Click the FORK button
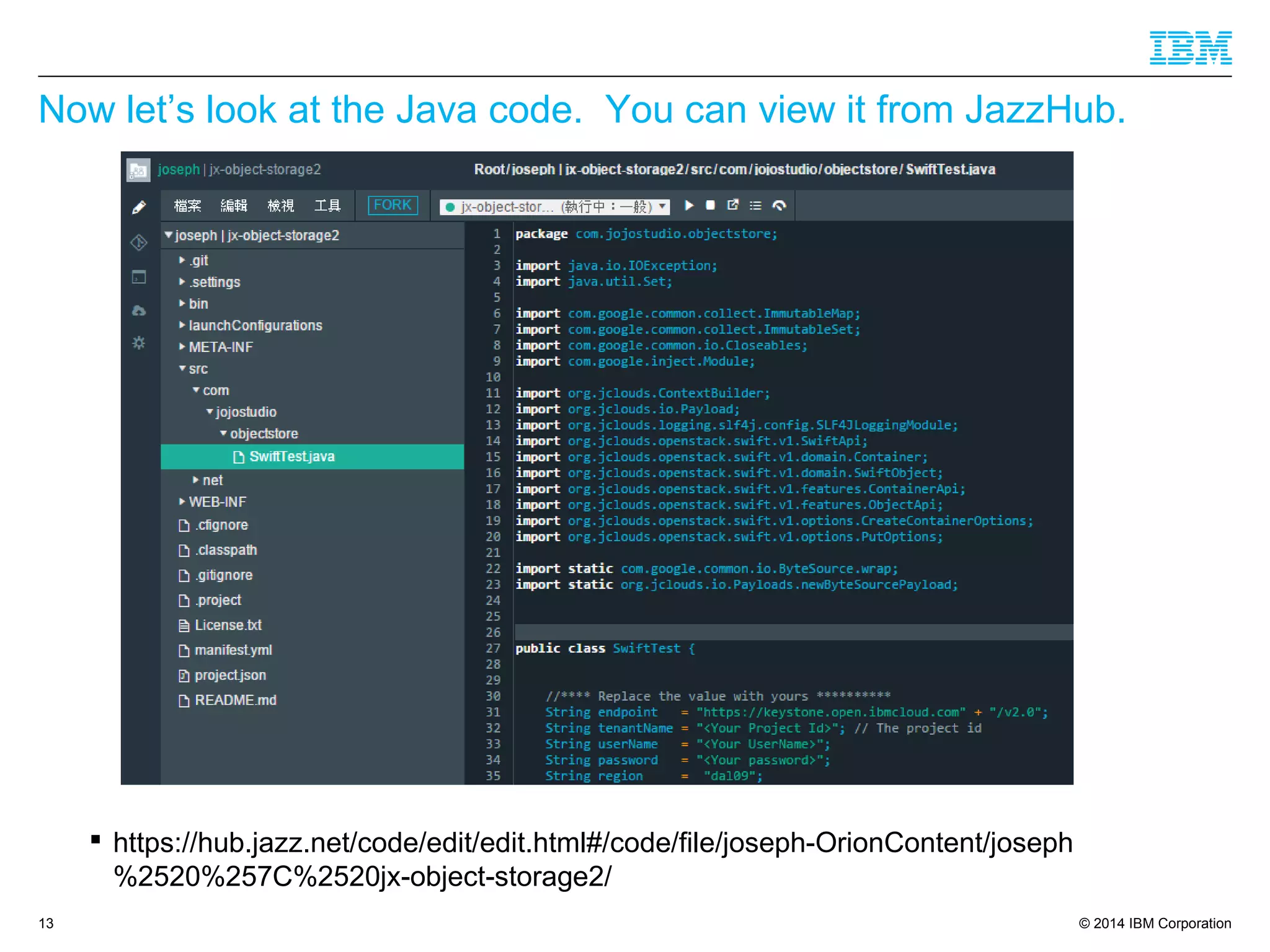The height and width of the screenshot is (952, 1270). coord(393,205)
